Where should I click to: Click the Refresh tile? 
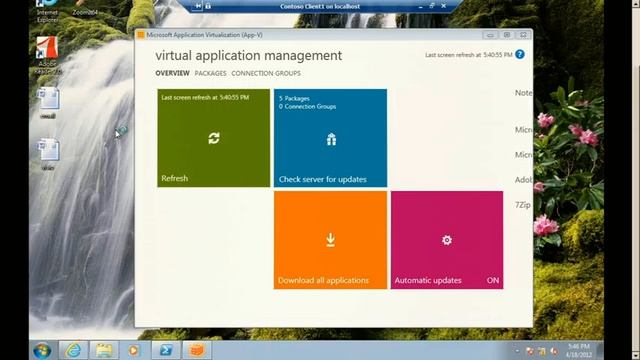[x=213, y=138]
